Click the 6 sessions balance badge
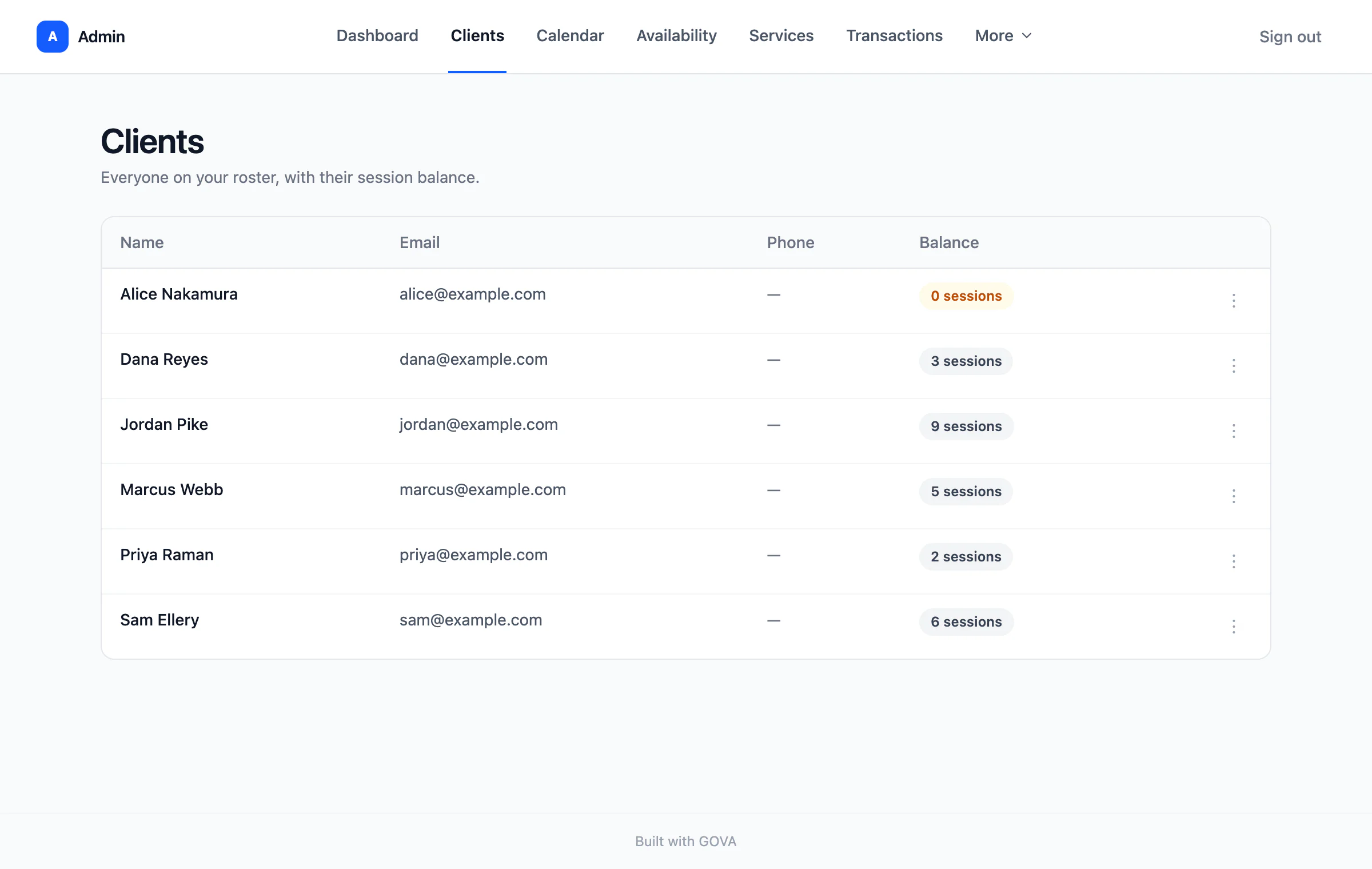Screen dimensions: 1372x869 coord(966,621)
